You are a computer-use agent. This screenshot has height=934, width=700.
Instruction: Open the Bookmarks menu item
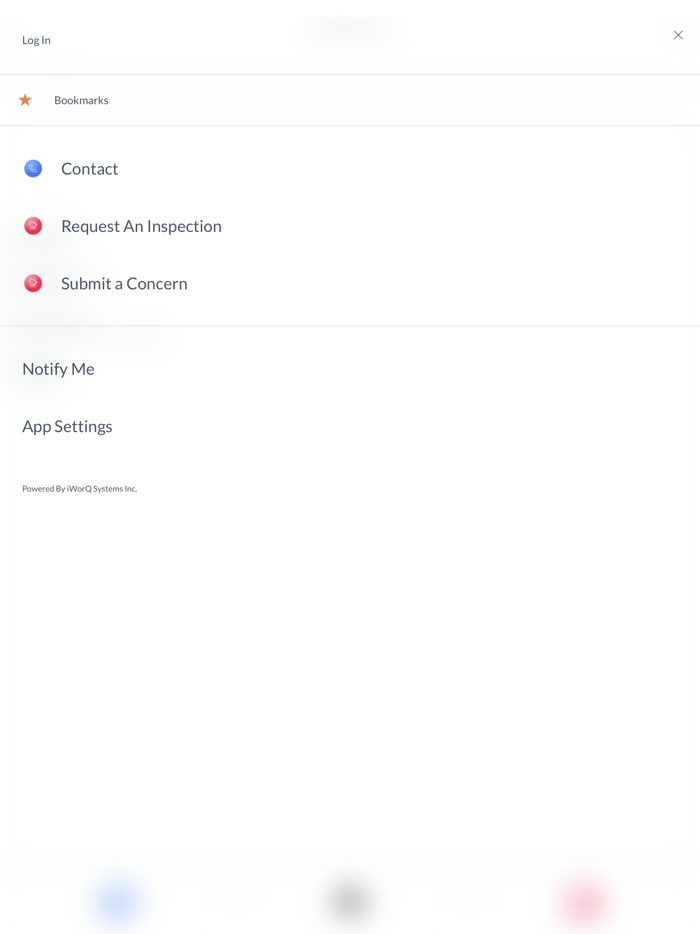point(81,100)
